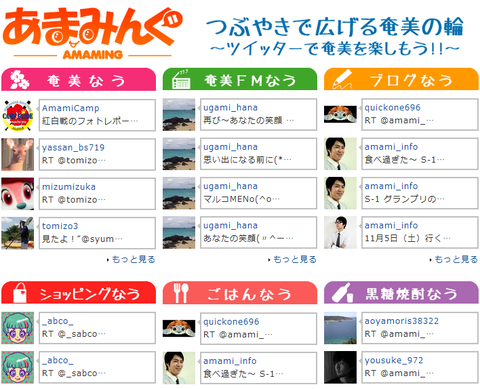Click the hibiscus flower icon in 奄美なう header
The width and height of the screenshot is (480, 389).
(19, 80)
